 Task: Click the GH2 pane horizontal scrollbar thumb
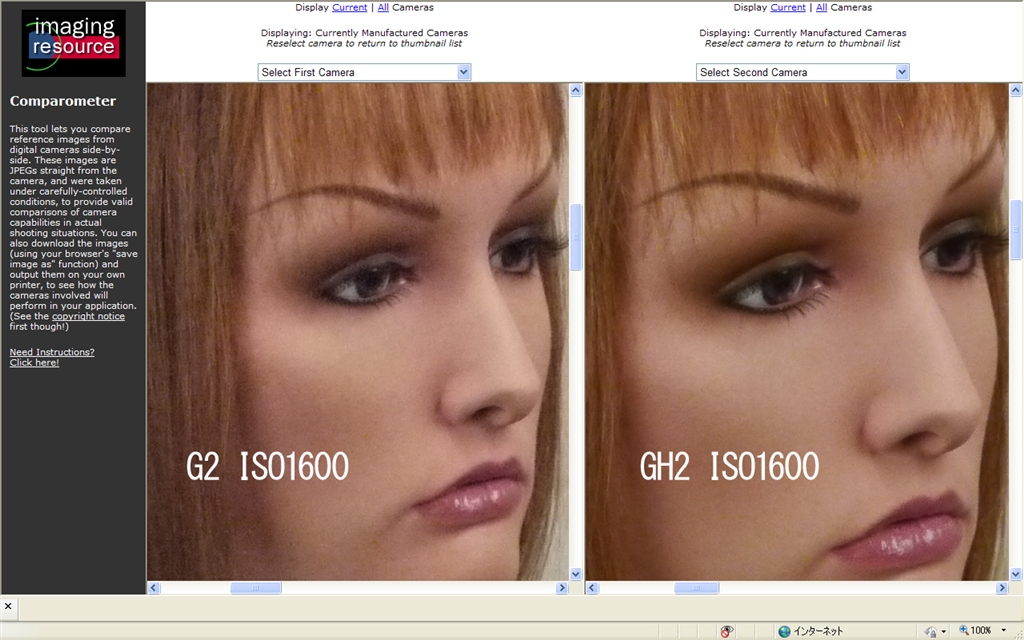tap(696, 588)
